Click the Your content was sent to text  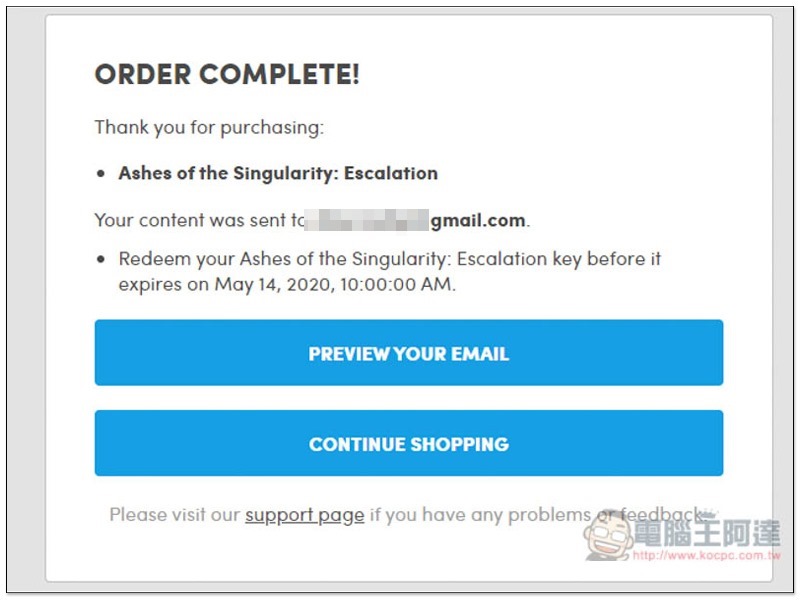tap(199, 220)
